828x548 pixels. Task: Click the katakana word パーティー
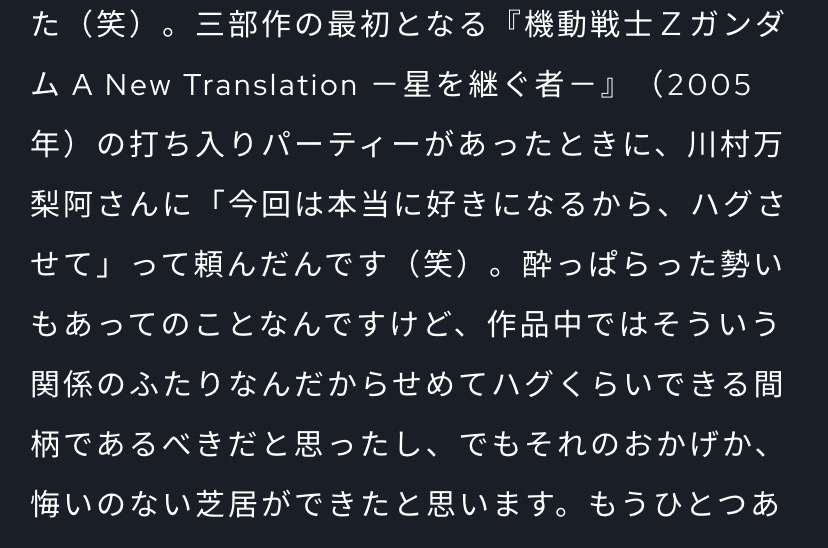click(341, 145)
